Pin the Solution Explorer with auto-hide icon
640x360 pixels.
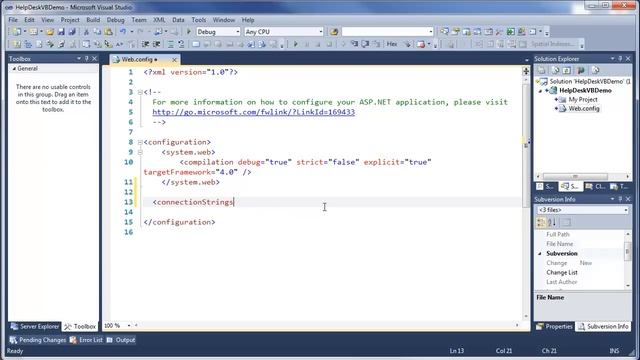point(620,59)
